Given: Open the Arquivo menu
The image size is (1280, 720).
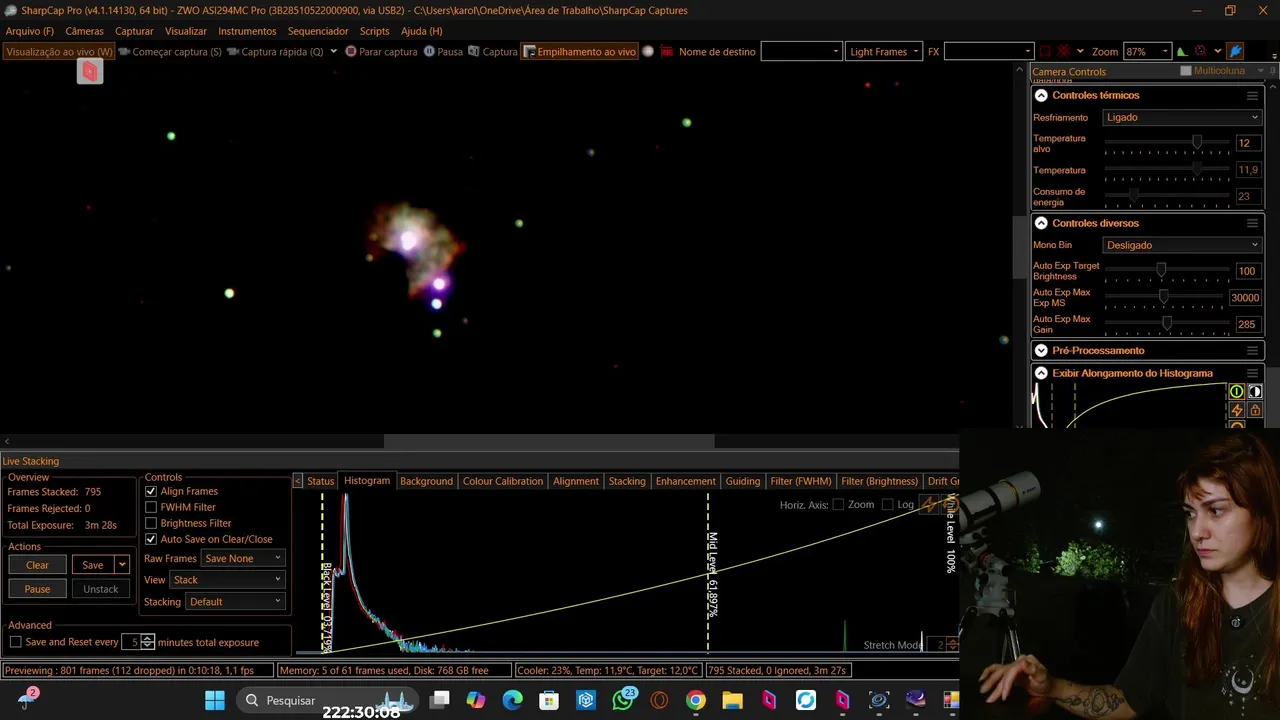Looking at the screenshot, I should click(x=30, y=31).
